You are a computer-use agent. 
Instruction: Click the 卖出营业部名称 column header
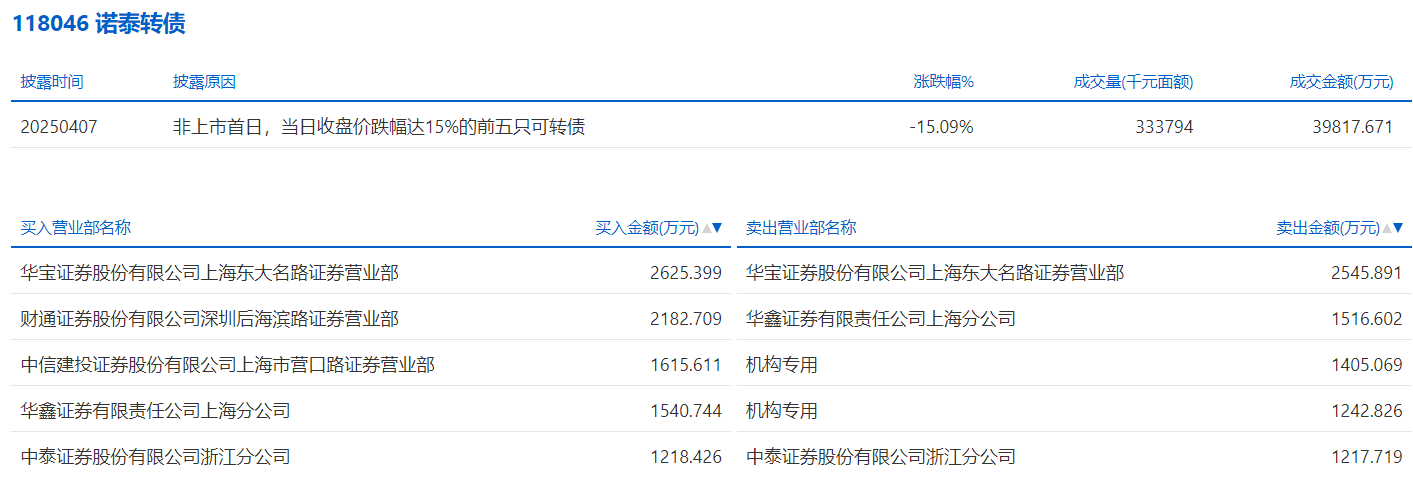coord(801,228)
